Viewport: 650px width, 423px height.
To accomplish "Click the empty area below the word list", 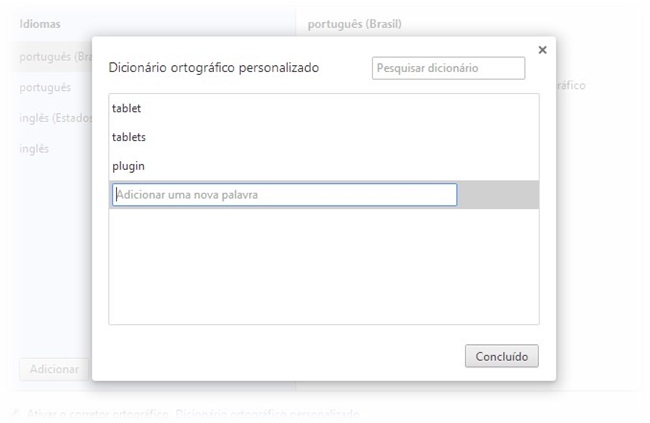I will pyautogui.click(x=324, y=266).
